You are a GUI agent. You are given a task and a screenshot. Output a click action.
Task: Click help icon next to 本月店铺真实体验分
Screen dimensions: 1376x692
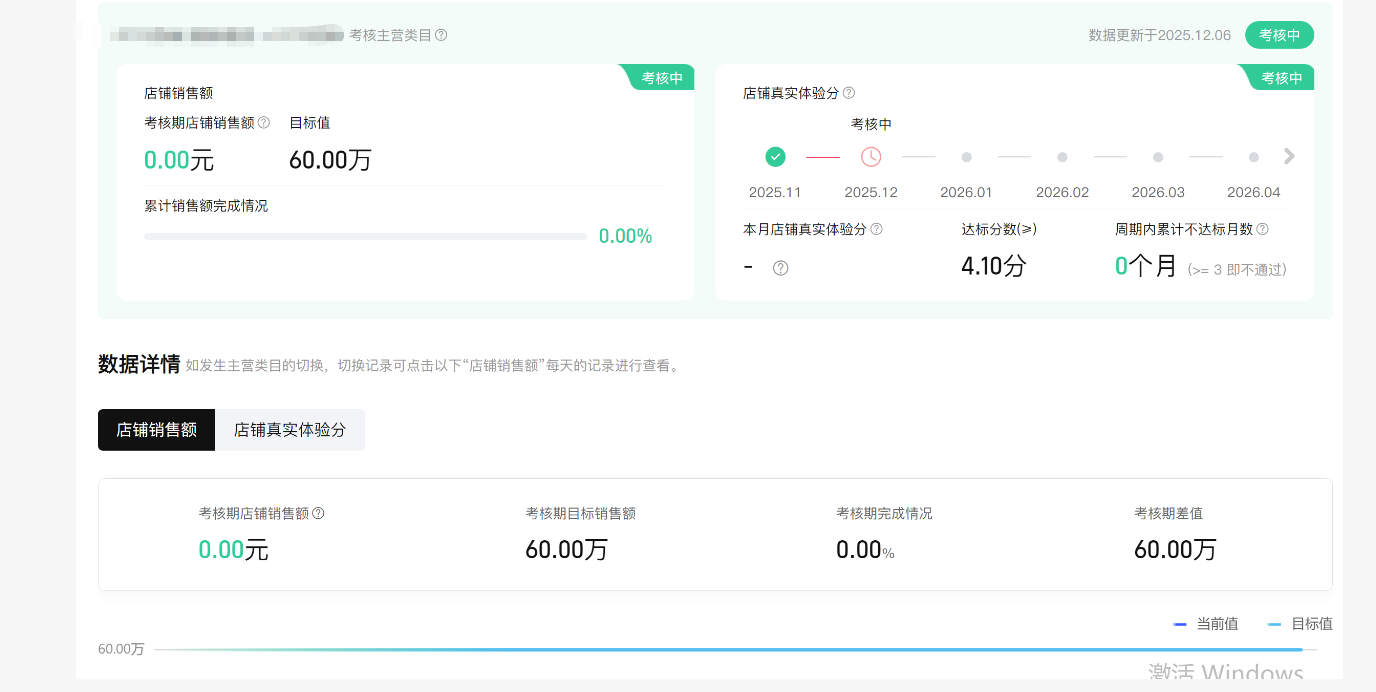[x=876, y=229]
